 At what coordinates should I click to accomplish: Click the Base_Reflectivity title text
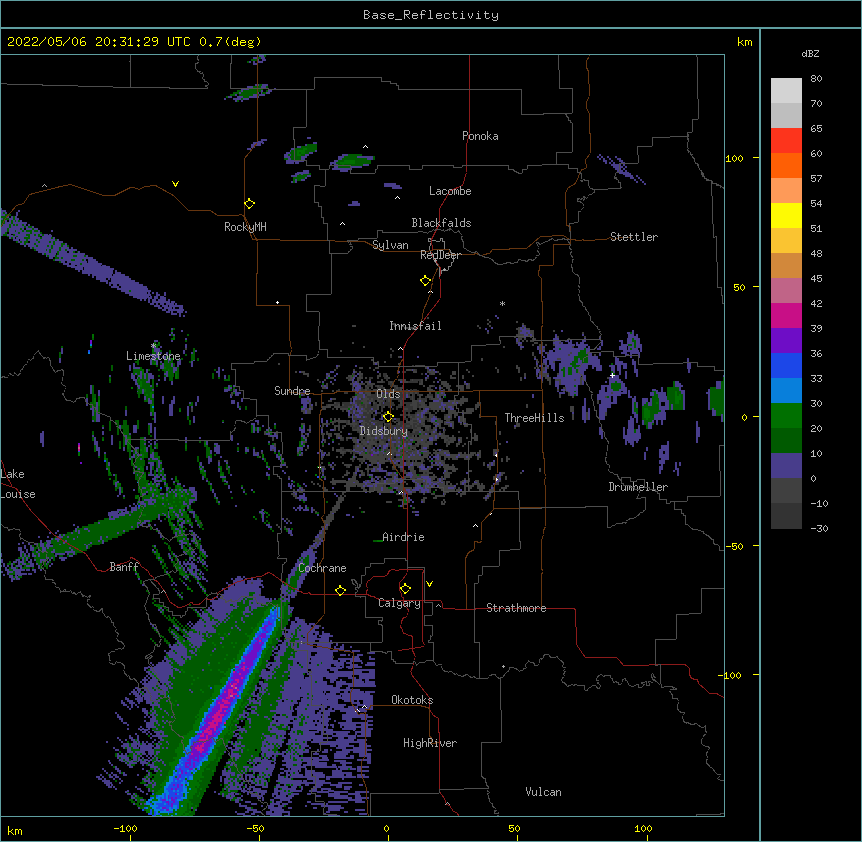[431, 15]
